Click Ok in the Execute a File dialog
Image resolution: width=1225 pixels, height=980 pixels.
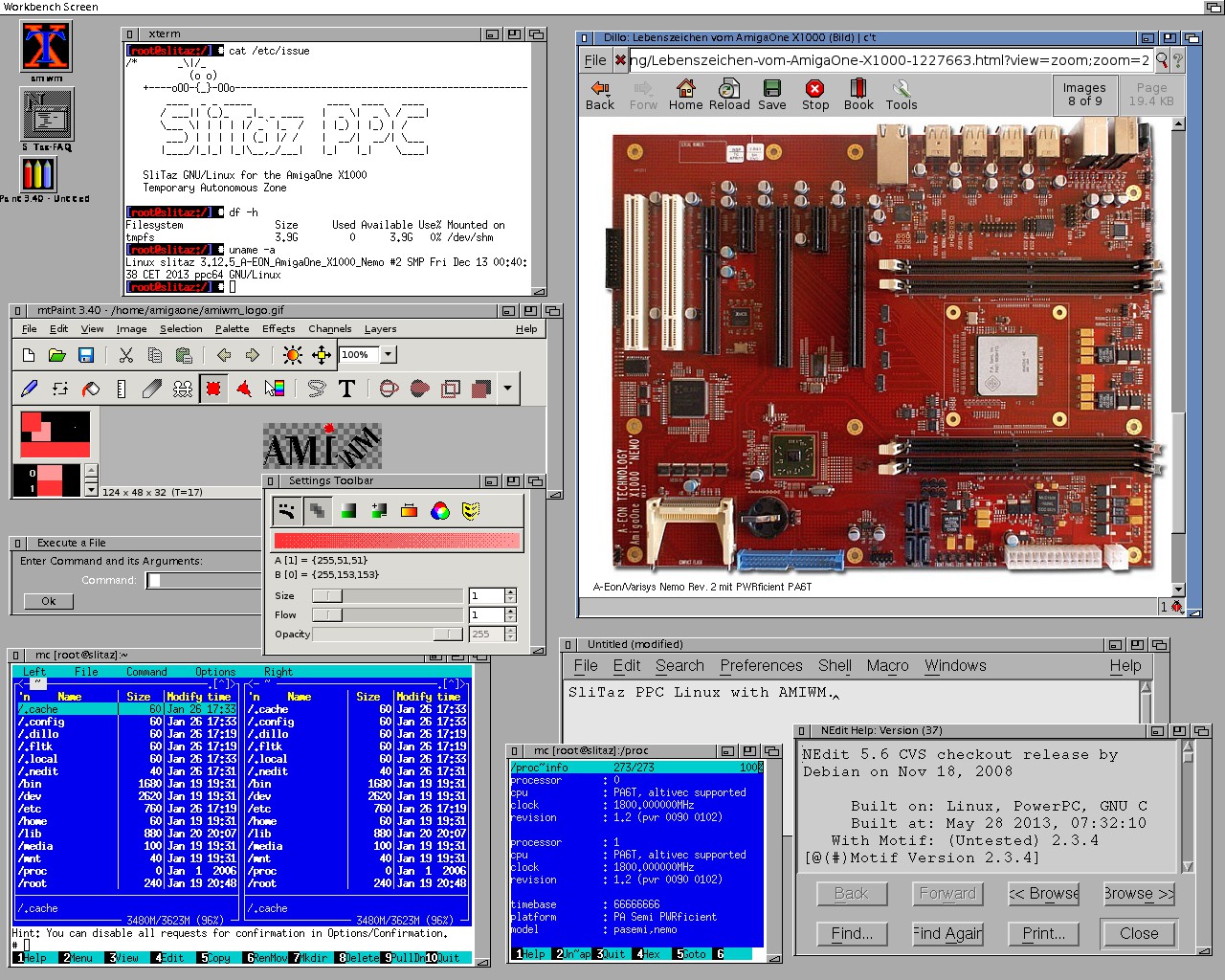point(49,601)
